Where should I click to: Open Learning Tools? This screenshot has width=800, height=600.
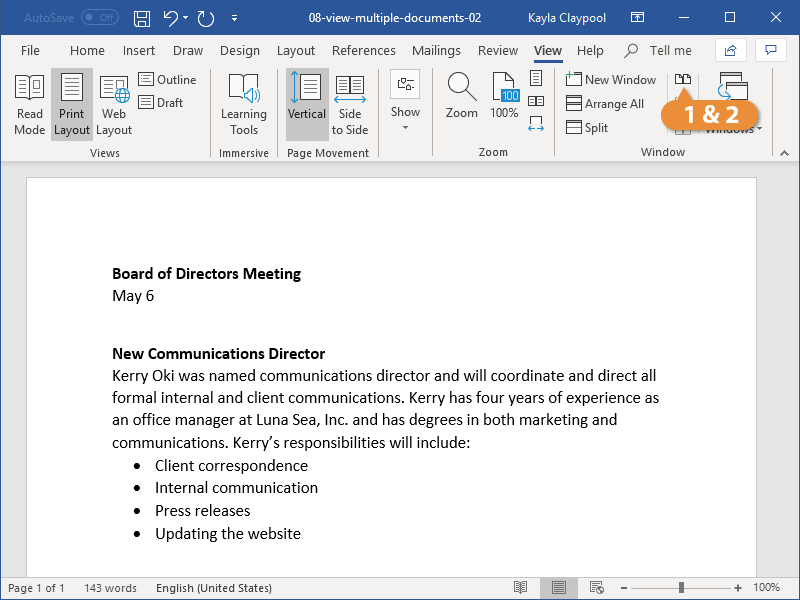tap(244, 105)
